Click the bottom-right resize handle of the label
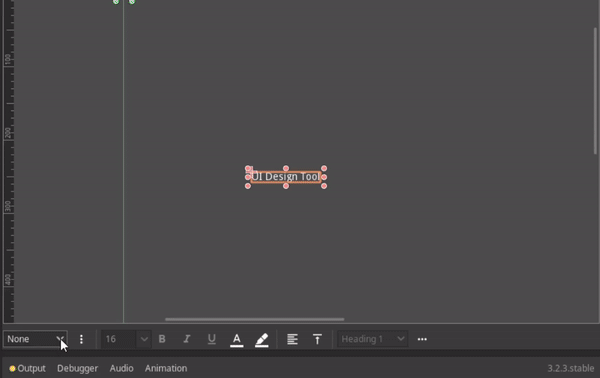The width and height of the screenshot is (600, 378). coord(324,186)
